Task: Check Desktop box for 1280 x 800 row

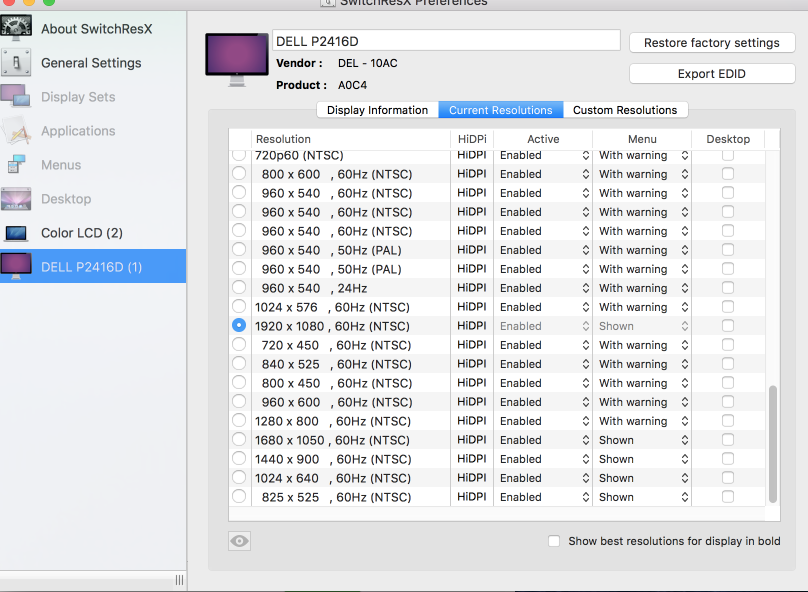Action: [x=728, y=420]
